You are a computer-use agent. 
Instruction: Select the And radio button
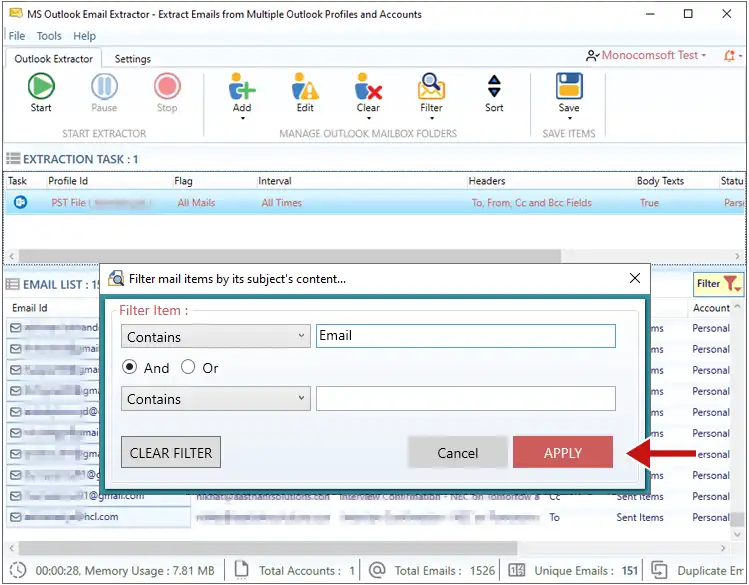(x=129, y=367)
